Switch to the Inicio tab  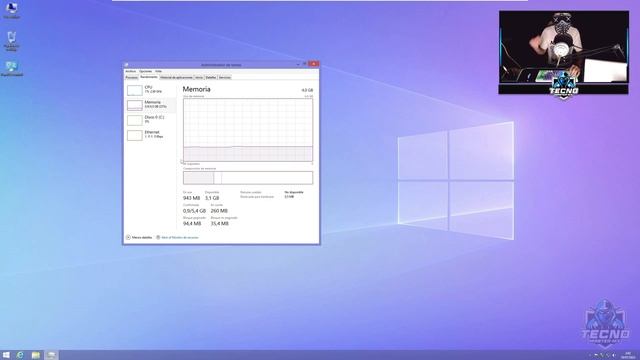click(x=199, y=77)
